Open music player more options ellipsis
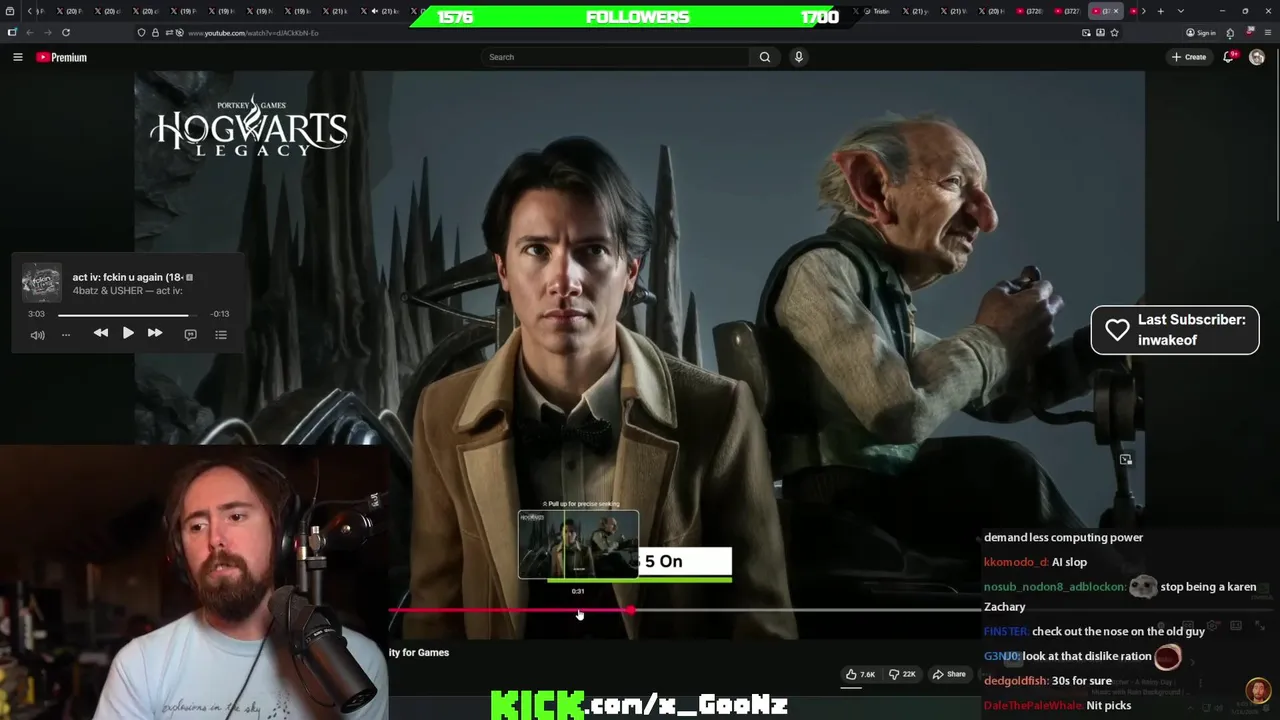The height and width of the screenshot is (720, 1280). [x=66, y=335]
